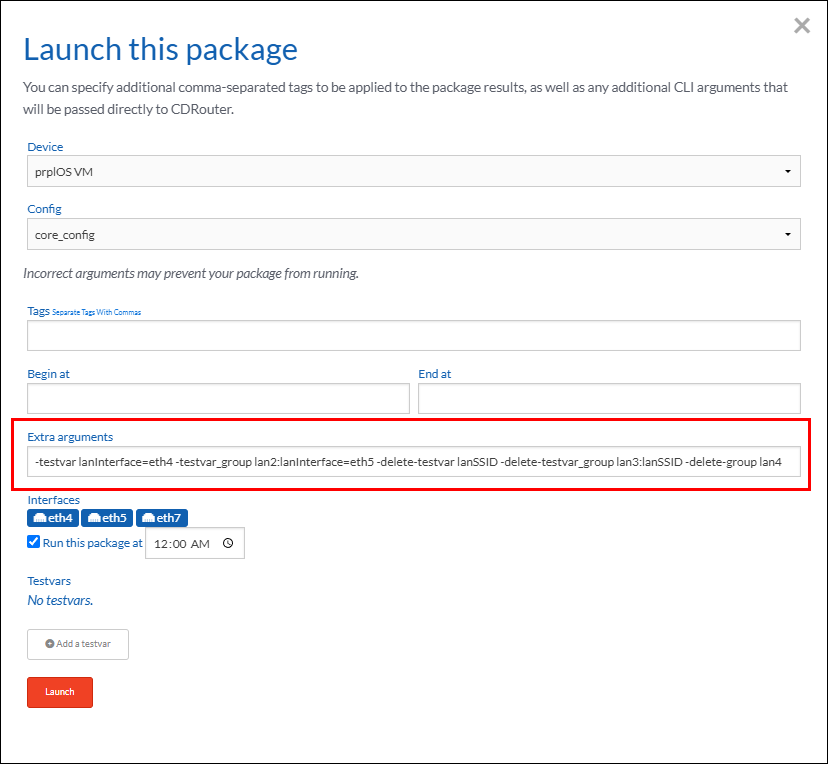828x764 pixels.
Task: Click the Incorrect arguments warning text
Action: tap(191, 273)
